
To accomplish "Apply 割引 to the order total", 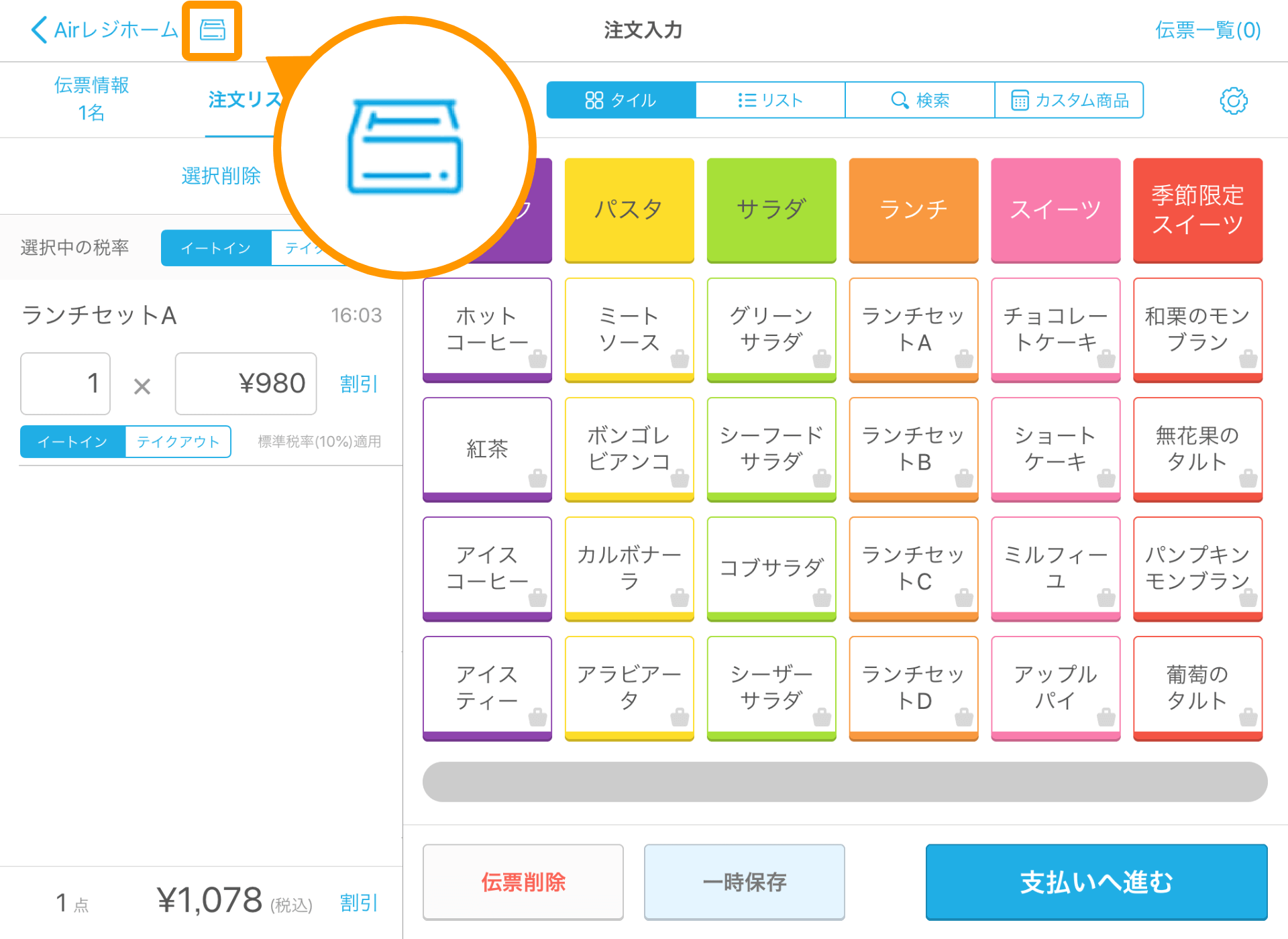I will [x=359, y=903].
